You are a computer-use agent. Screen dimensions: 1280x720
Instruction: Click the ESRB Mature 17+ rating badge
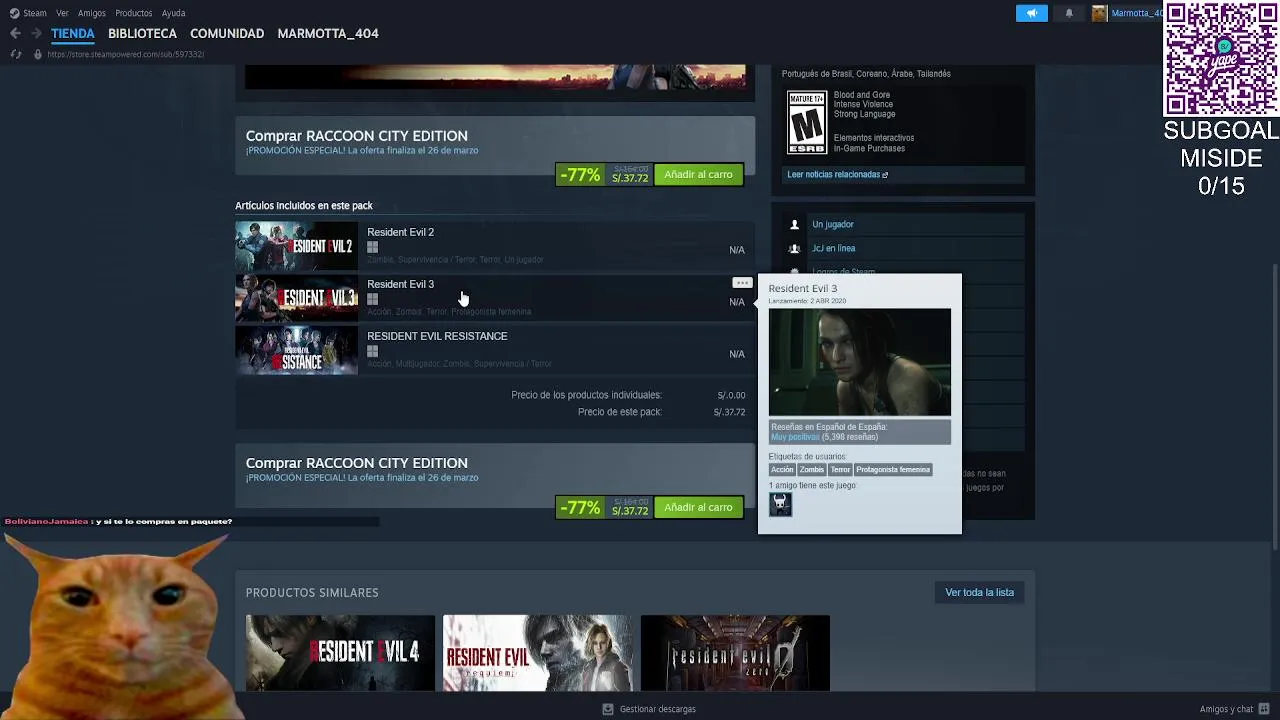click(807, 122)
